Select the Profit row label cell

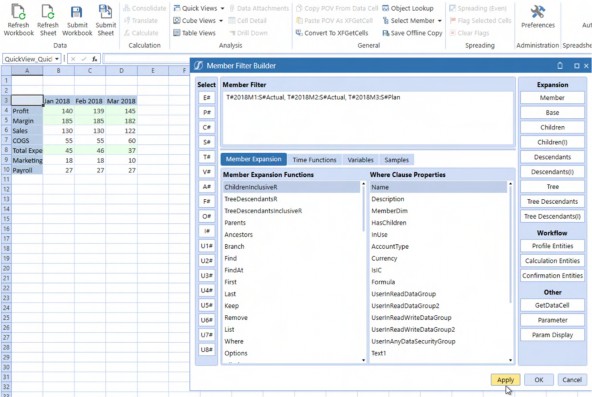(x=27, y=111)
